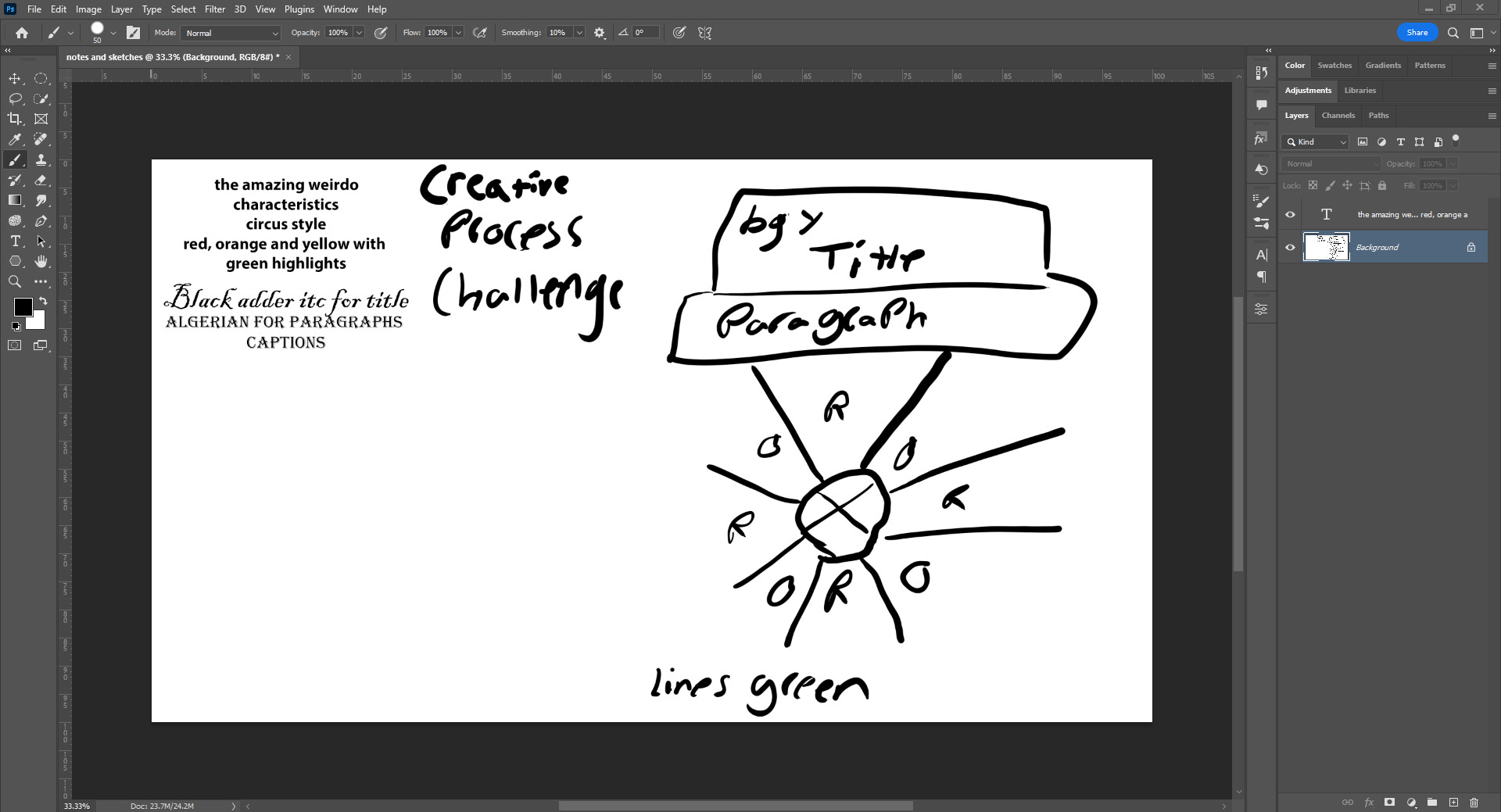Open the foreground color swatch

click(x=23, y=307)
